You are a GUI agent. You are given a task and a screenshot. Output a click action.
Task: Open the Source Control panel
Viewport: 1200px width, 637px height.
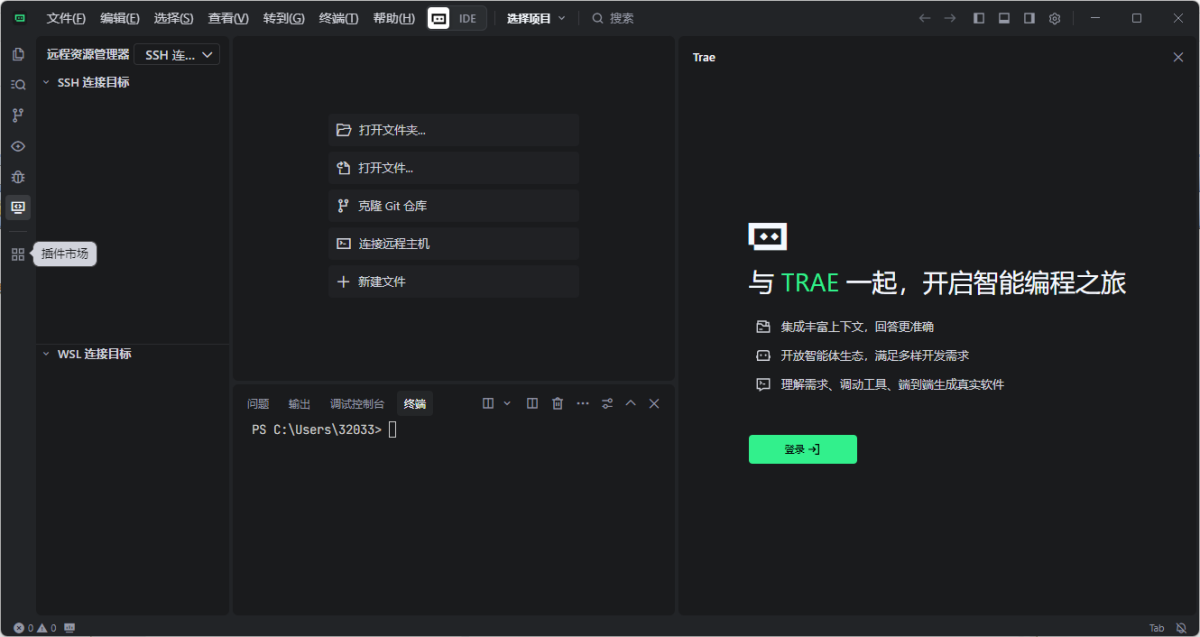[17, 115]
